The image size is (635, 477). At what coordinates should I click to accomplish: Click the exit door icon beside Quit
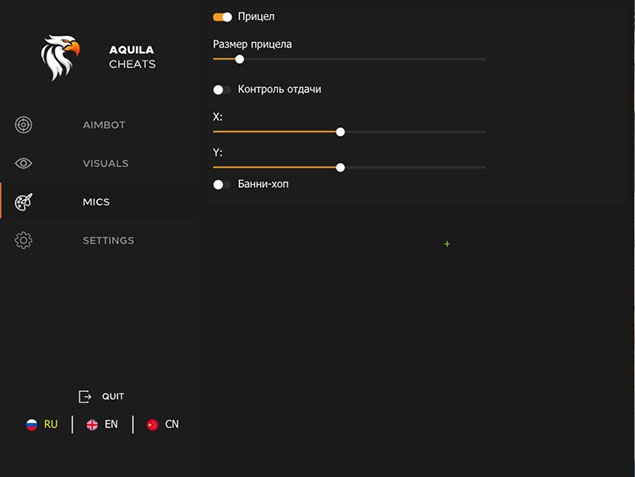tap(85, 396)
